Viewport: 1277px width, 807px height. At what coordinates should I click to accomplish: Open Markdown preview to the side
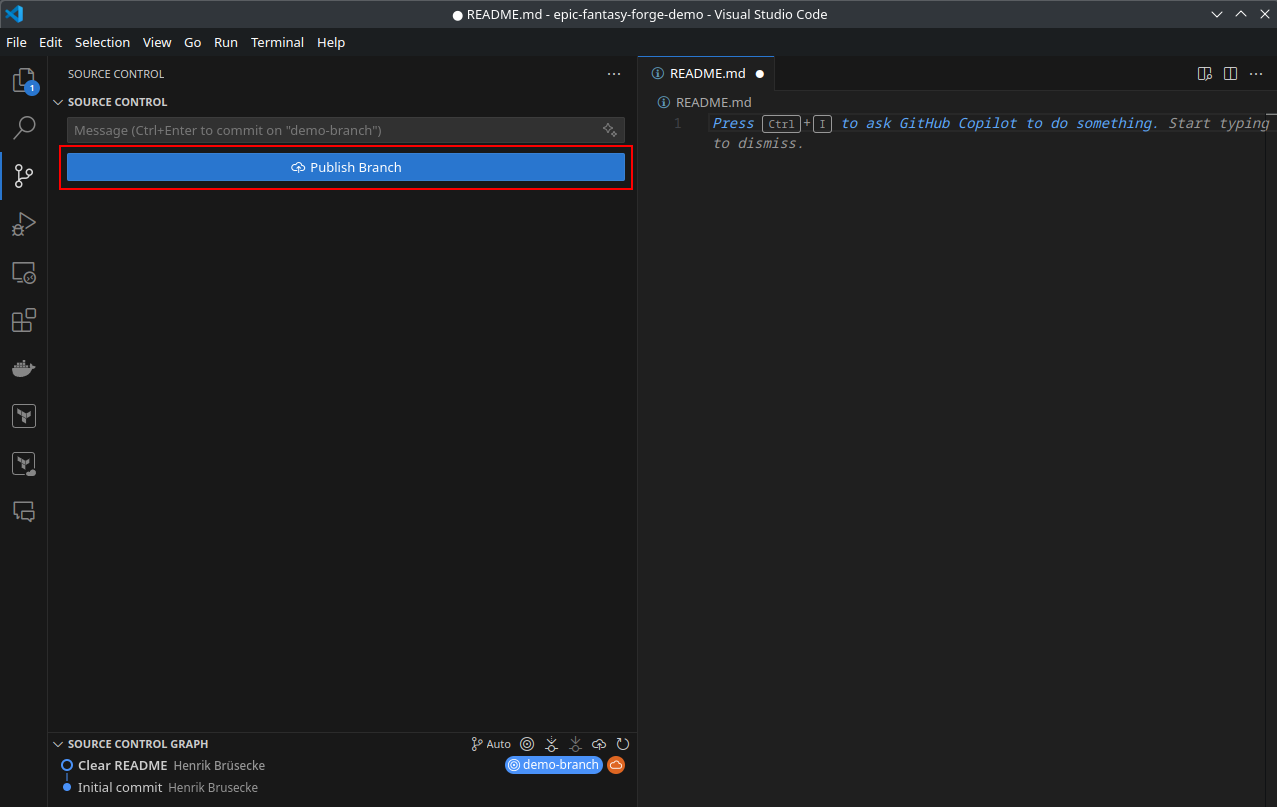1205,74
